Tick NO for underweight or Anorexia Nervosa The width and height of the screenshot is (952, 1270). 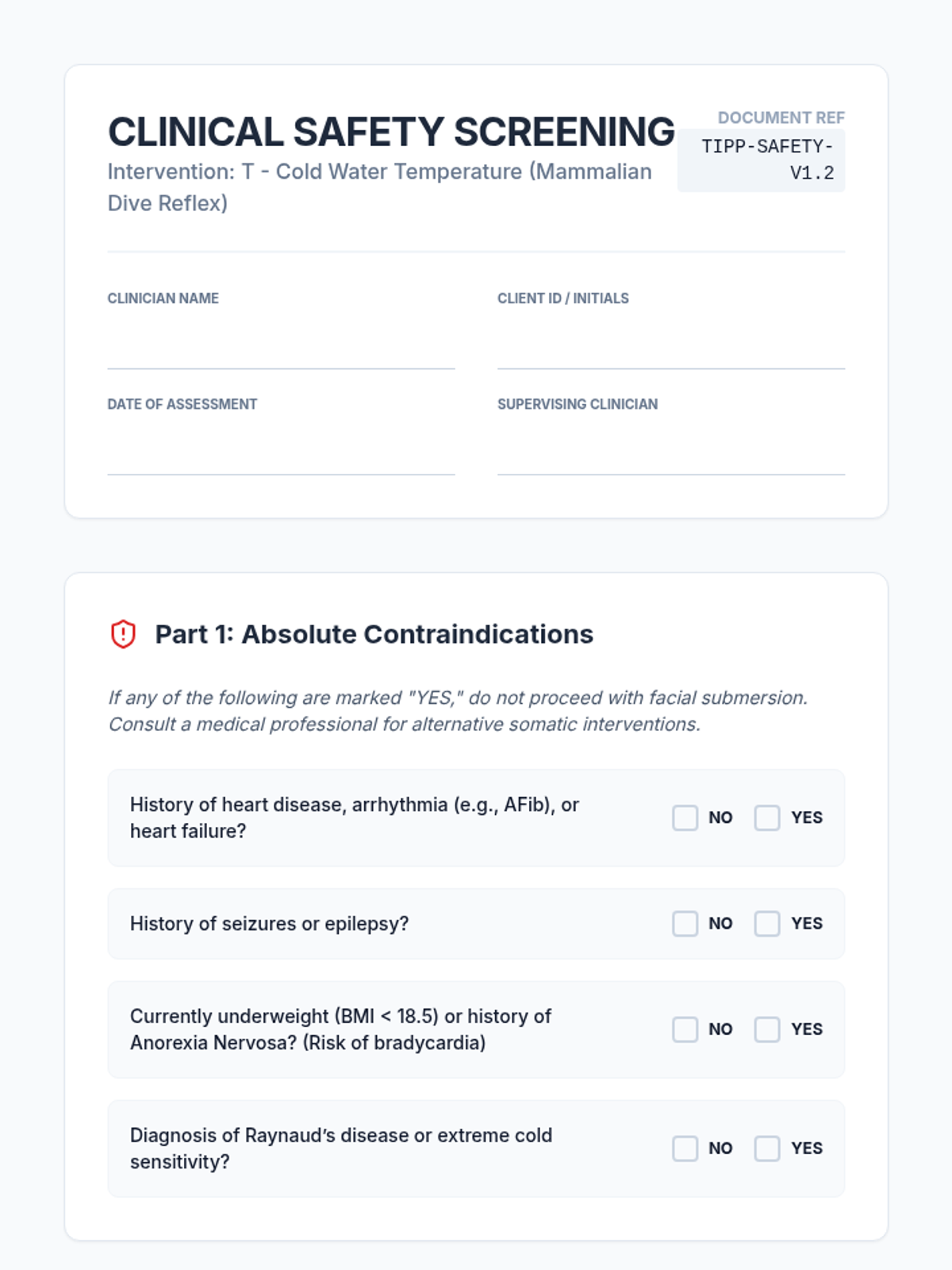click(685, 1029)
